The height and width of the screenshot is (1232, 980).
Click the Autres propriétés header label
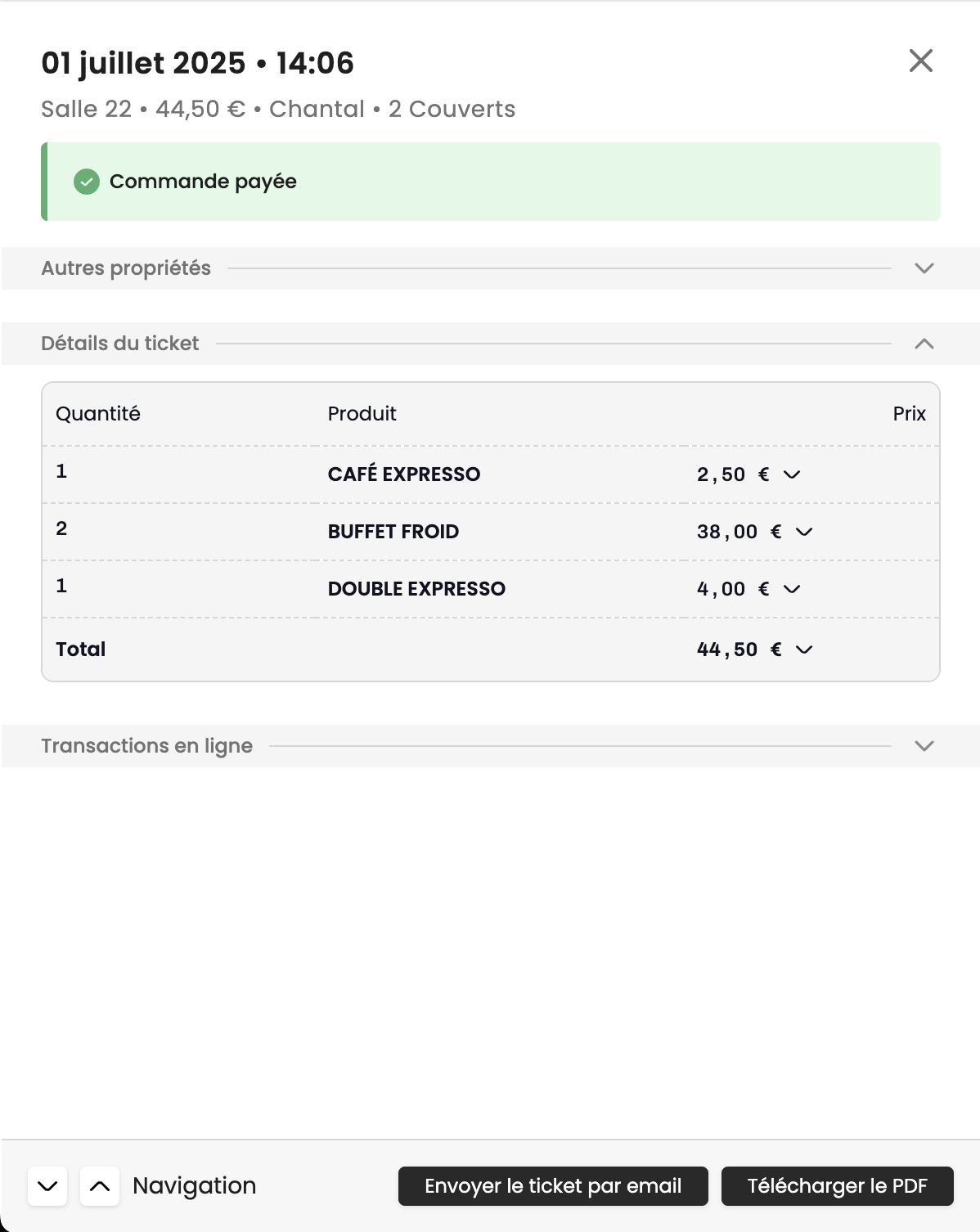pyautogui.click(x=126, y=268)
